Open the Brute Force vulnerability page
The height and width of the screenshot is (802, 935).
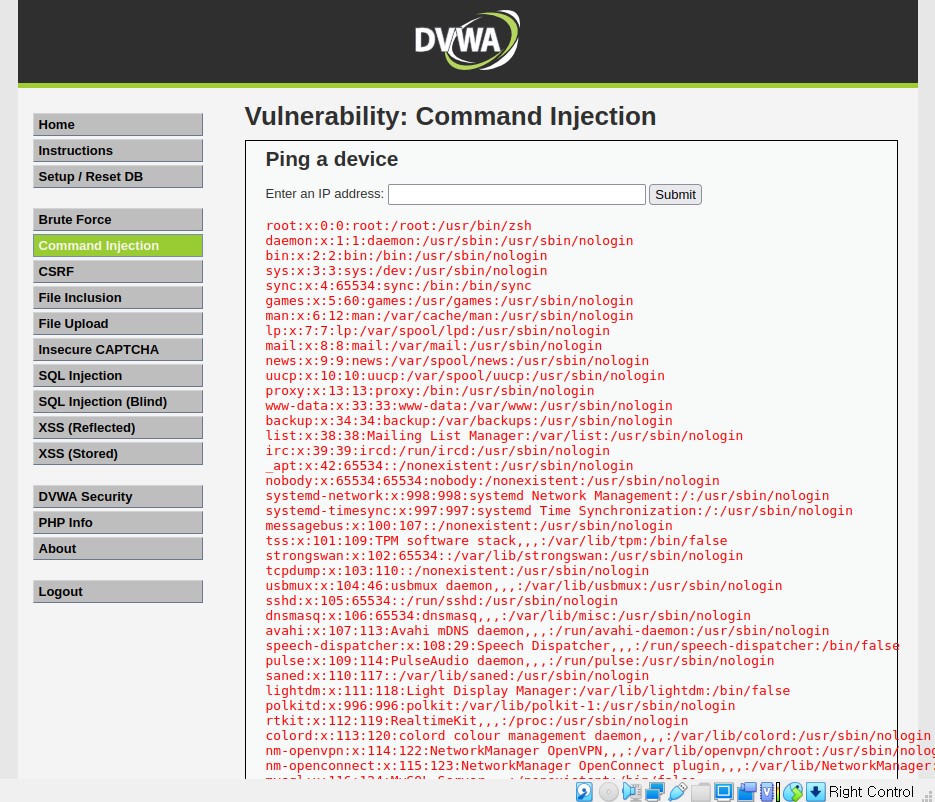[x=118, y=219]
